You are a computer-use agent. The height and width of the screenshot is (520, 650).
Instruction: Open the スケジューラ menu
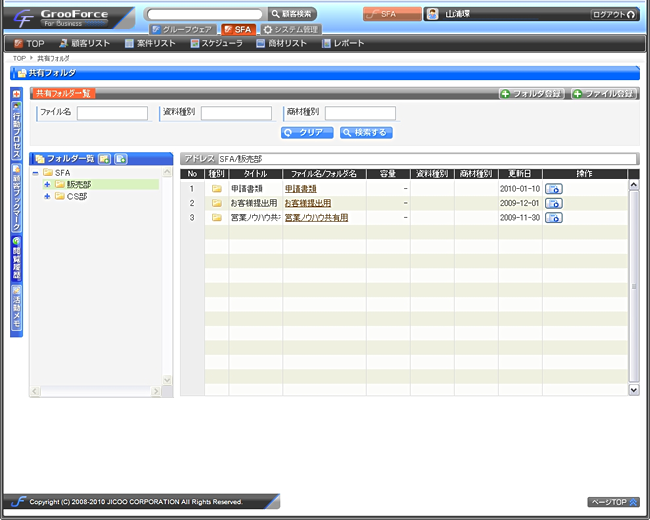click(x=216, y=44)
